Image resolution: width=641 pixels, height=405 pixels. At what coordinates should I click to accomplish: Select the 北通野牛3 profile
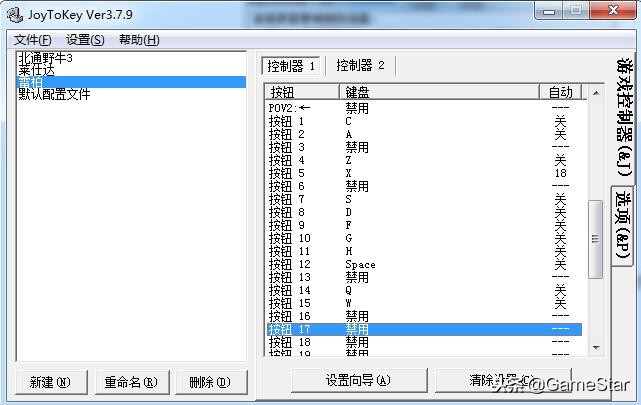click(x=131, y=58)
